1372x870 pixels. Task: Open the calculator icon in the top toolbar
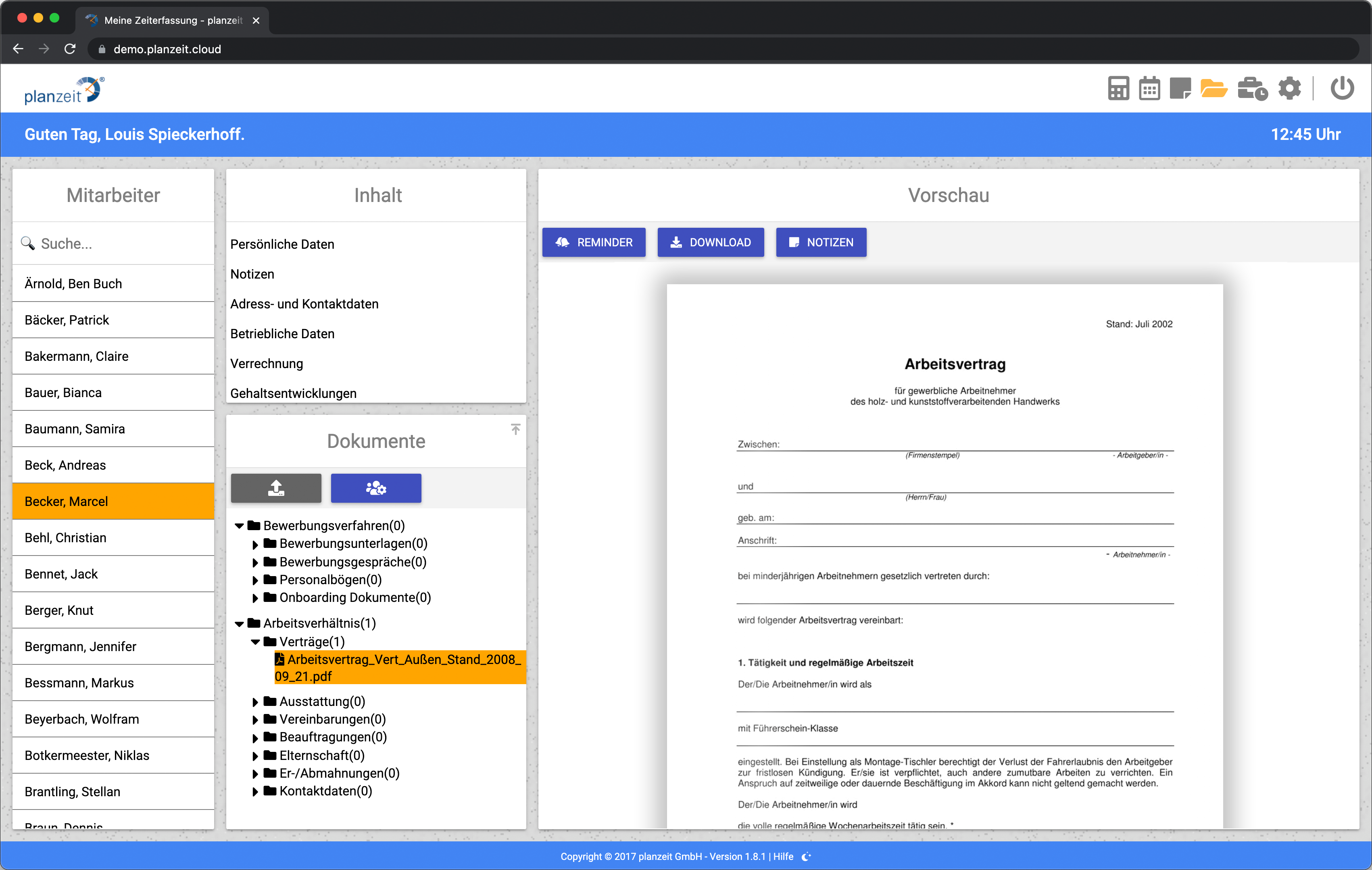[1118, 89]
